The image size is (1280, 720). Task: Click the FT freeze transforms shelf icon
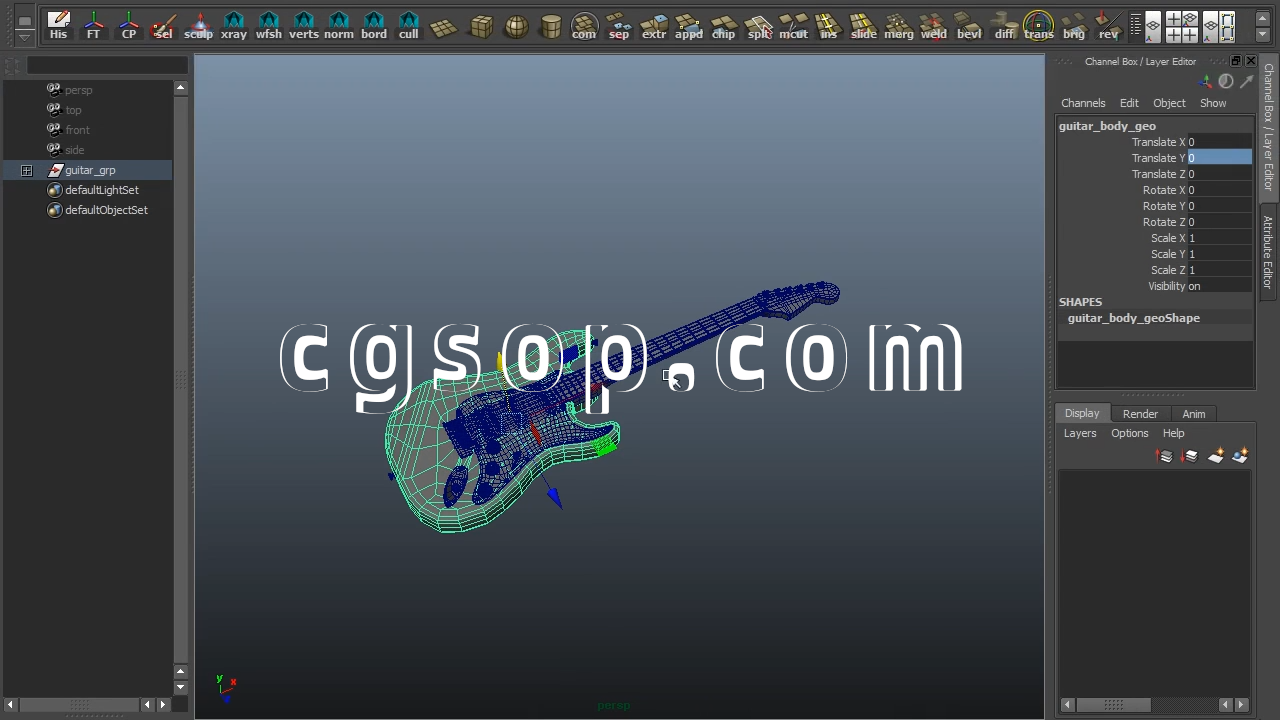pyautogui.click(x=93, y=26)
